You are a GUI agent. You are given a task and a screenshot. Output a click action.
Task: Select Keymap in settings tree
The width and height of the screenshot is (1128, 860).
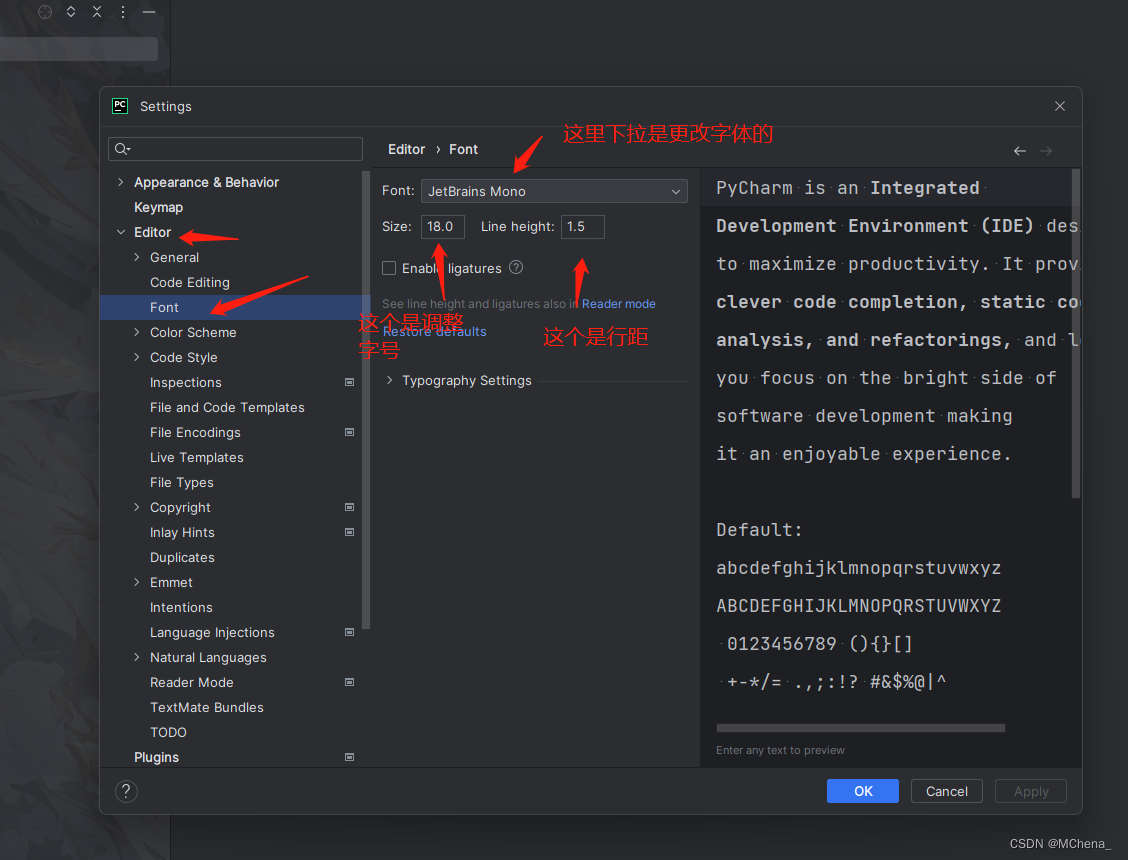[158, 207]
